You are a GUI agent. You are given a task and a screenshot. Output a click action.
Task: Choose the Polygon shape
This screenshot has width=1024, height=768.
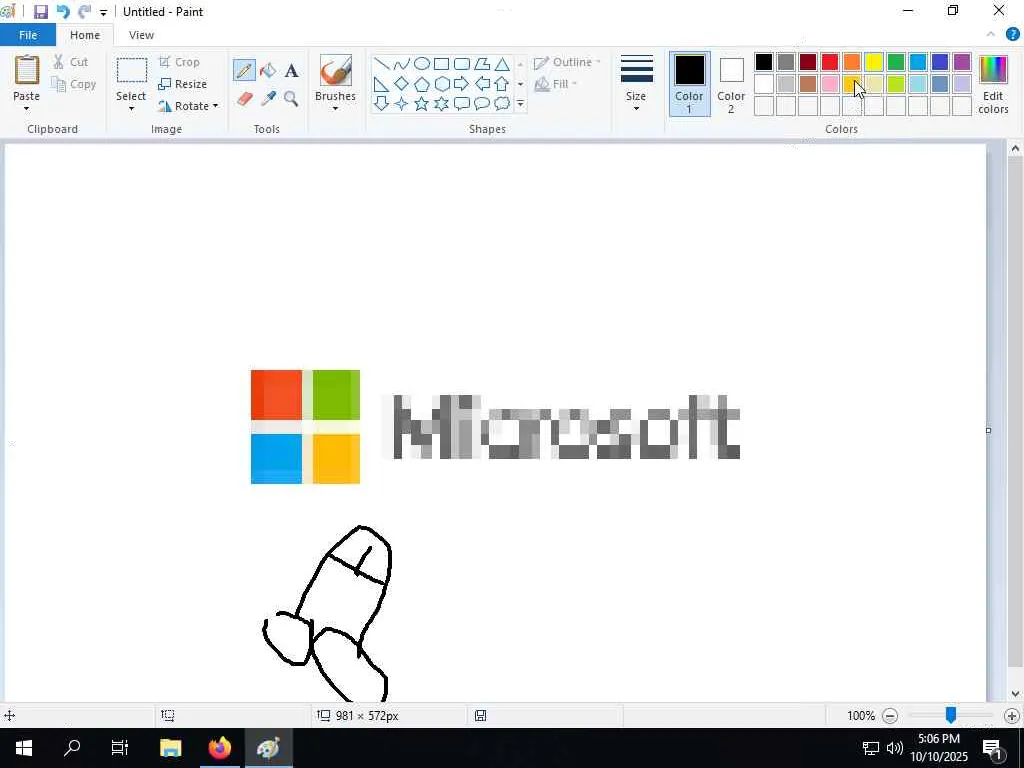482,64
